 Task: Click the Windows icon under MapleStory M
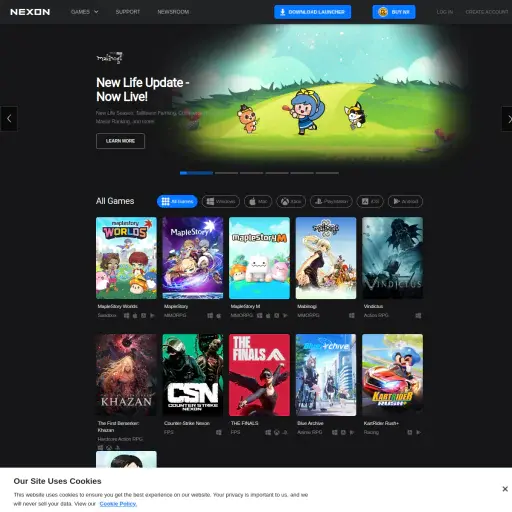tap(260, 315)
